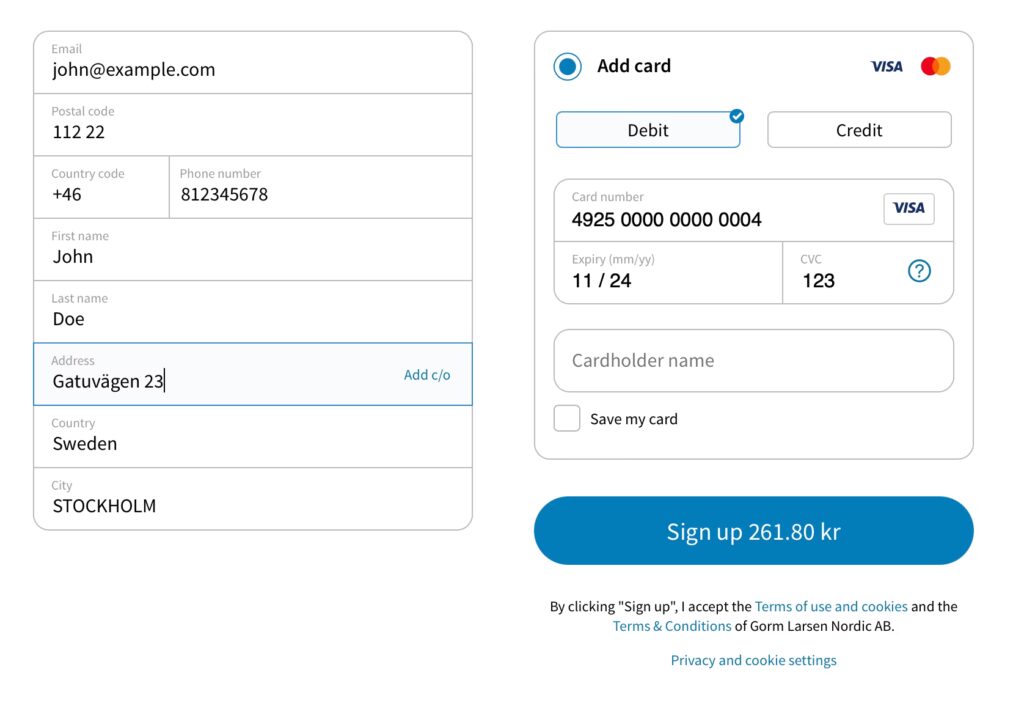Open Privacy and cookie settings
1024x714 pixels.
click(754, 660)
